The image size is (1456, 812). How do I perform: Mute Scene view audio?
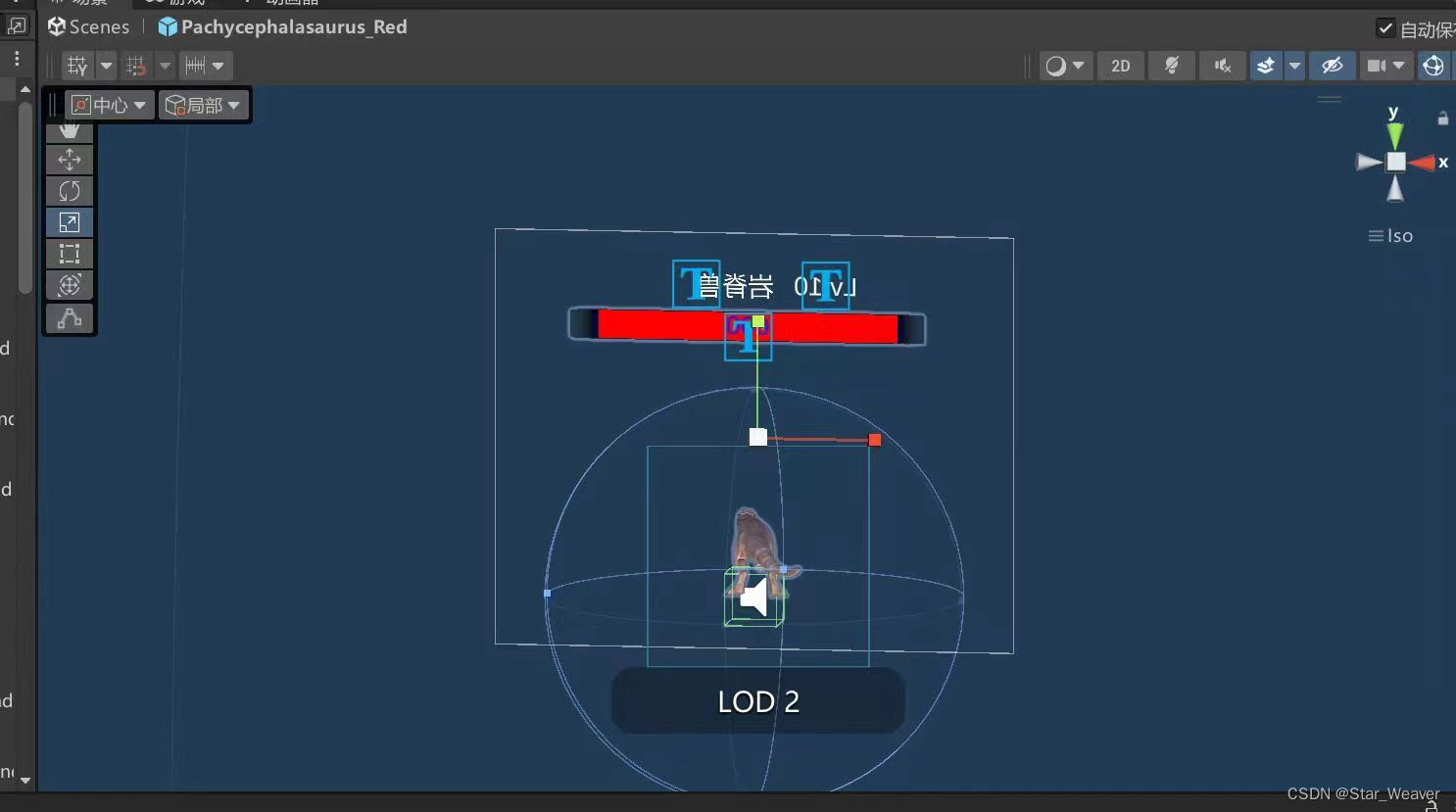pyautogui.click(x=1223, y=66)
